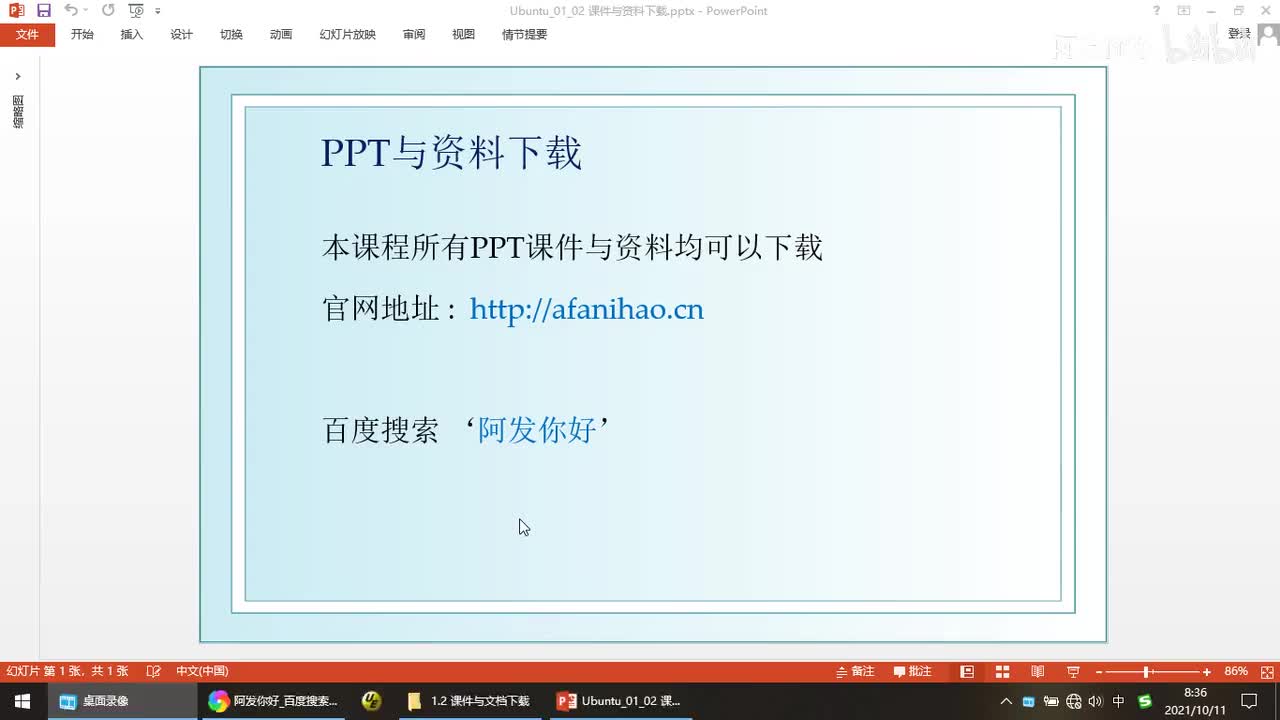Open the http://afanihao.cn hyperlink
Viewport: 1280px width, 720px height.
pyautogui.click(x=587, y=309)
